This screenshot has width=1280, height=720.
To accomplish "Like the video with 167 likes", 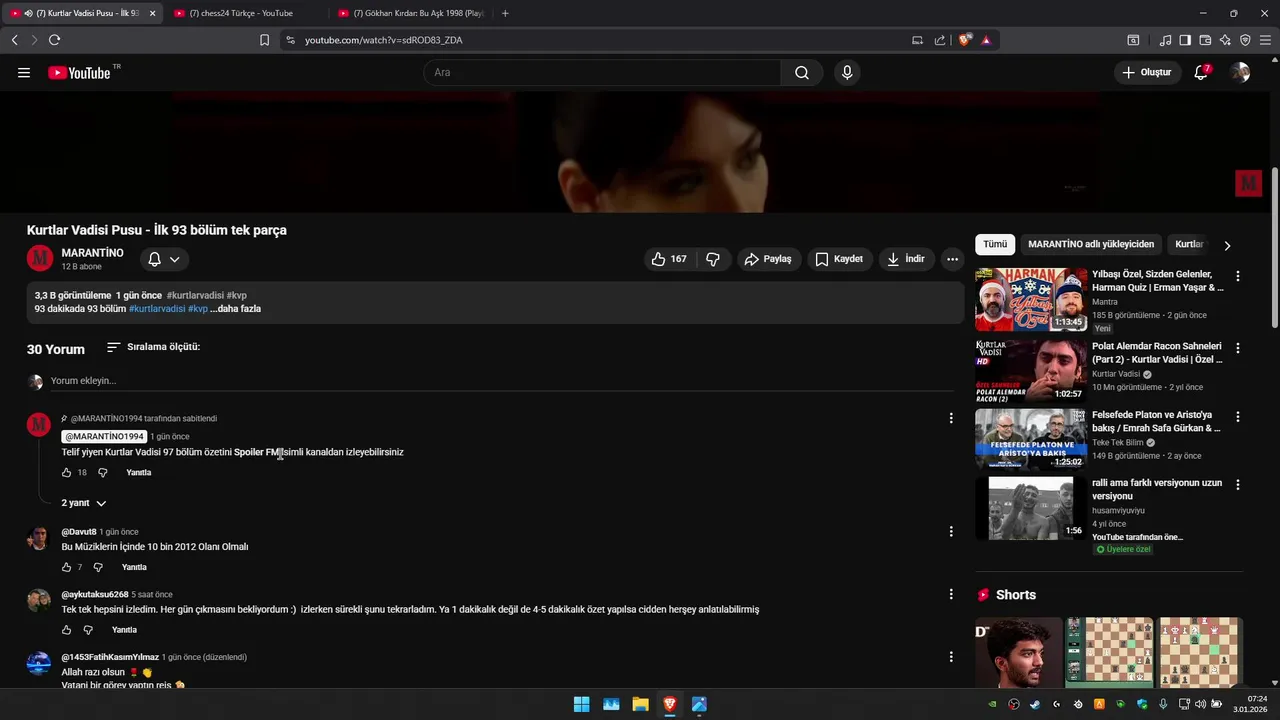I will [x=671, y=259].
